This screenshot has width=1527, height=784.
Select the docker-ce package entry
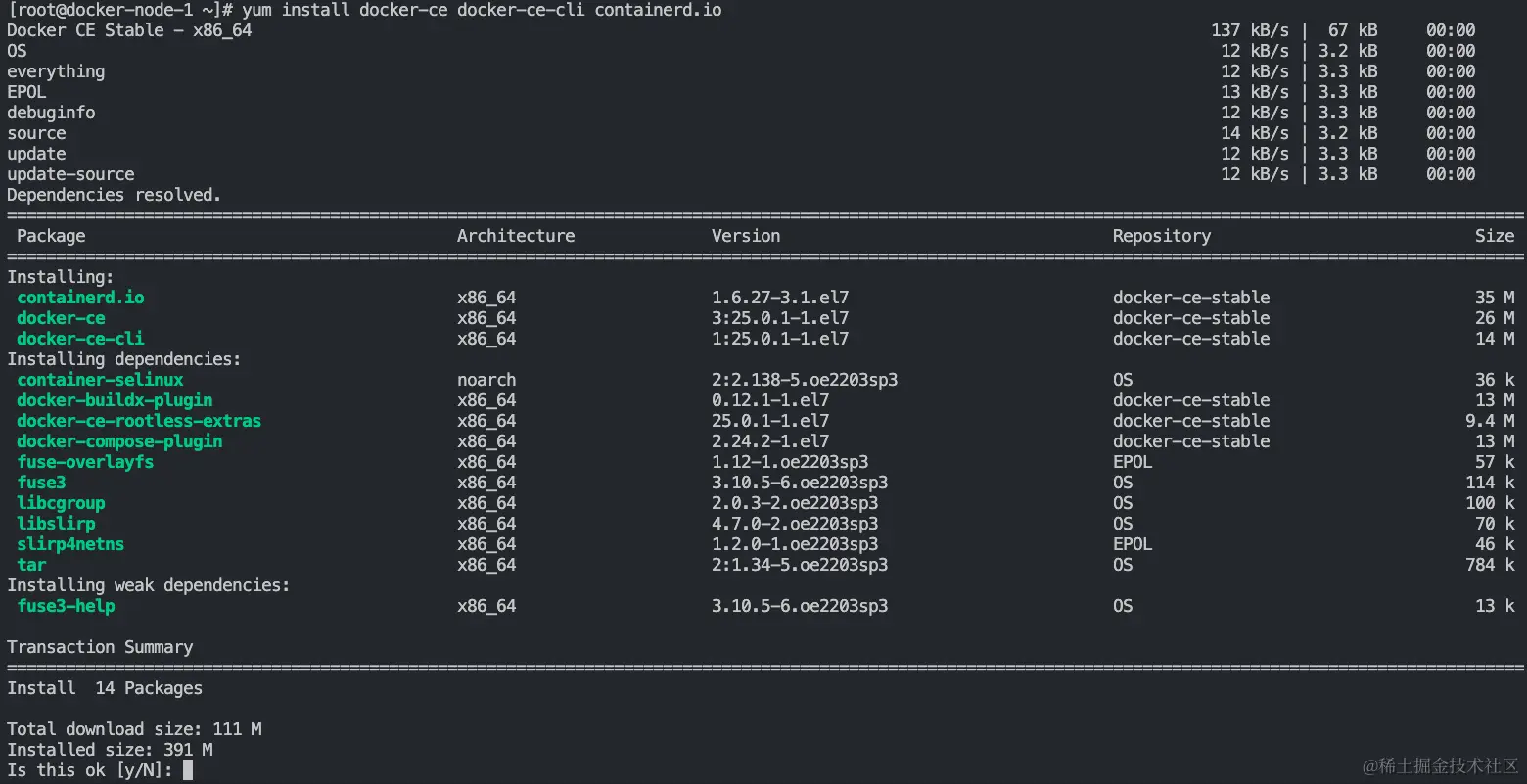pos(61,317)
